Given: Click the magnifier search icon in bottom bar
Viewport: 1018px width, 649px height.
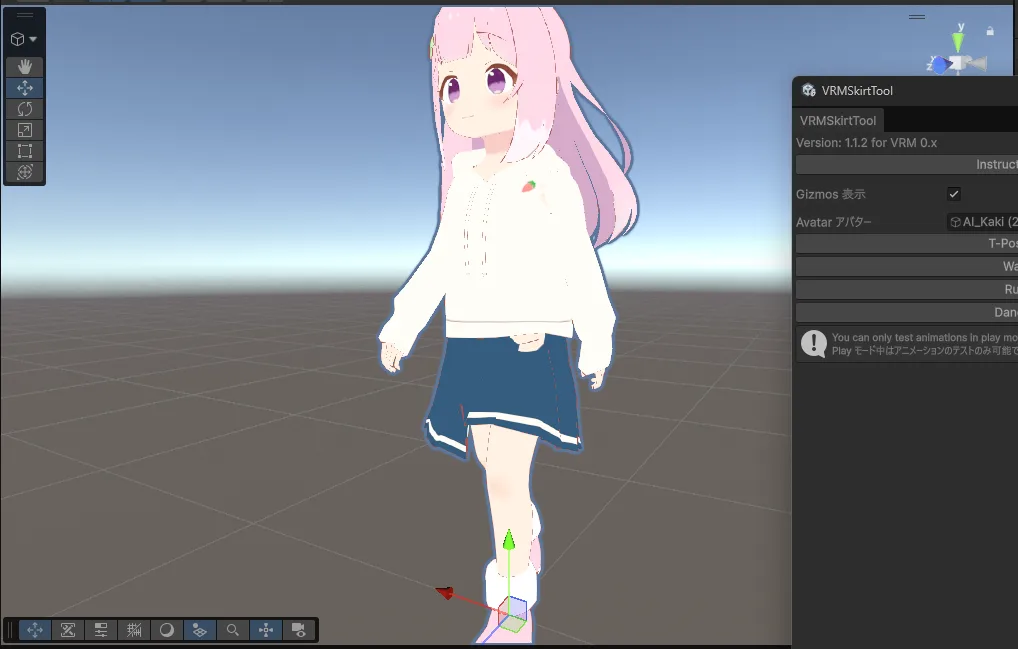Looking at the screenshot, I should click(232, 630).
